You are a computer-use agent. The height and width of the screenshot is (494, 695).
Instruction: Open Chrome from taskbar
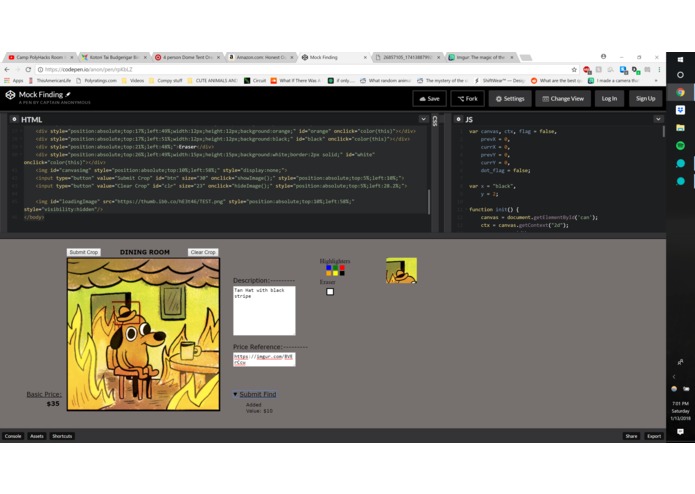tap(680, 92)
